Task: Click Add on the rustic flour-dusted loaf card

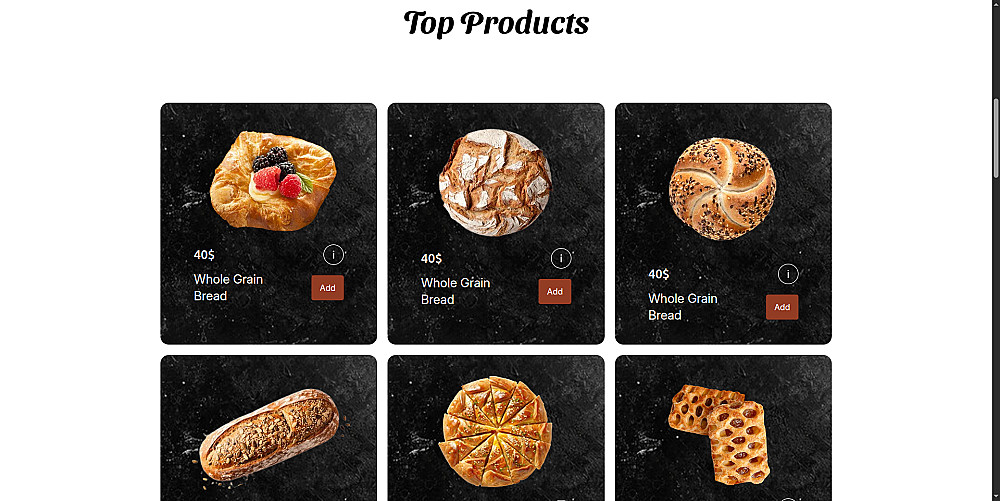Action: point(555,291)
